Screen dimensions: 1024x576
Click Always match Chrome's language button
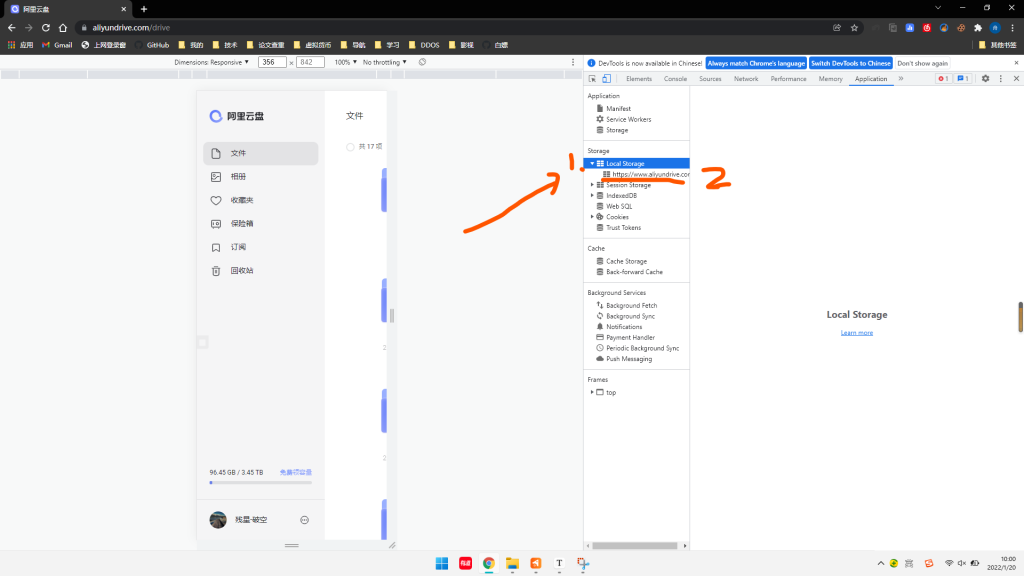[x=756, y=63]
